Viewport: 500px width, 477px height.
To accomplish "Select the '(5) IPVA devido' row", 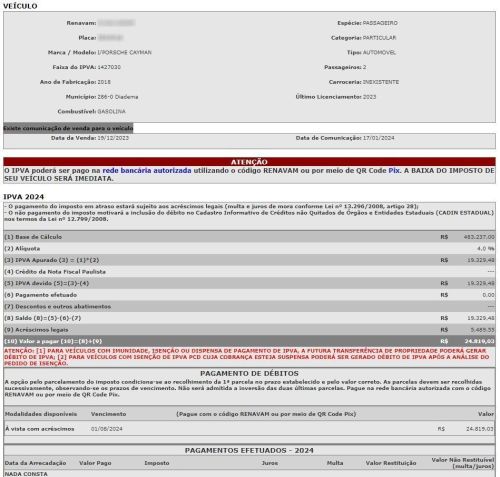I will coord(249,283).
